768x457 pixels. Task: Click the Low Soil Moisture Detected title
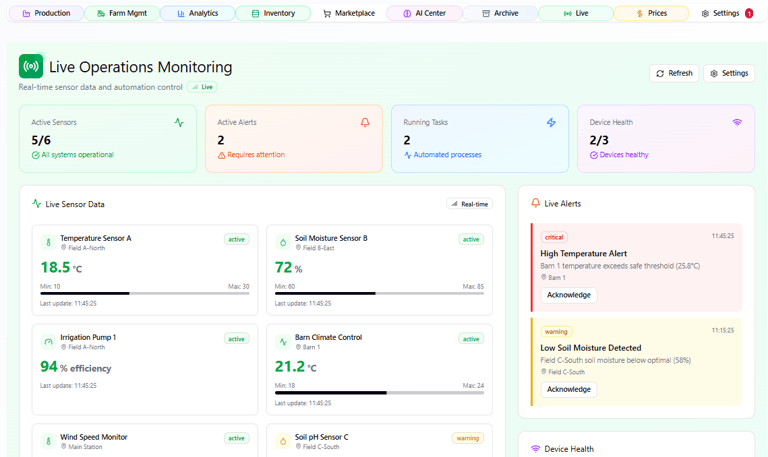coord(591,348)
